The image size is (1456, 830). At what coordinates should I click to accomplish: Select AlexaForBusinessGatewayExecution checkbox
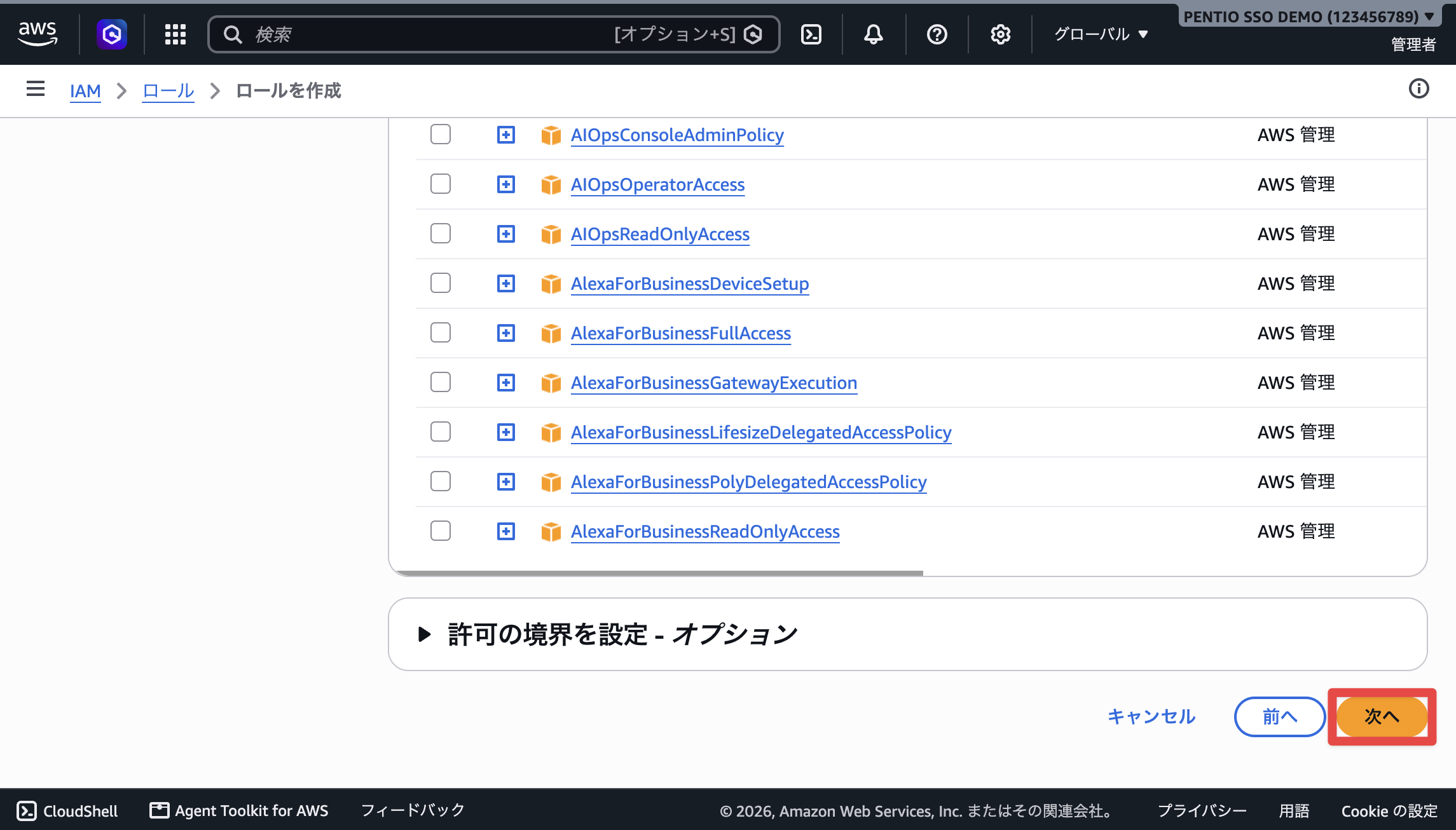(x=441, y=382)
